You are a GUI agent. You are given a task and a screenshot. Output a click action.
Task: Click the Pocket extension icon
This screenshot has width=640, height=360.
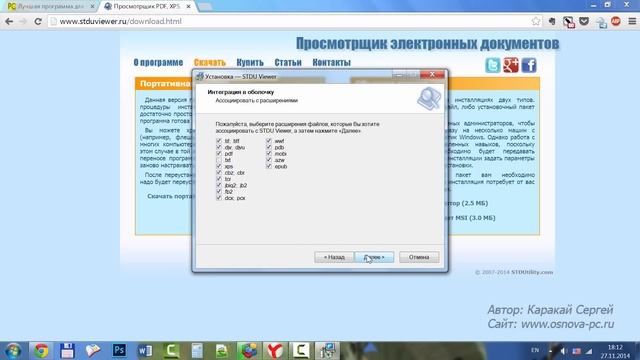pos(584,21)
